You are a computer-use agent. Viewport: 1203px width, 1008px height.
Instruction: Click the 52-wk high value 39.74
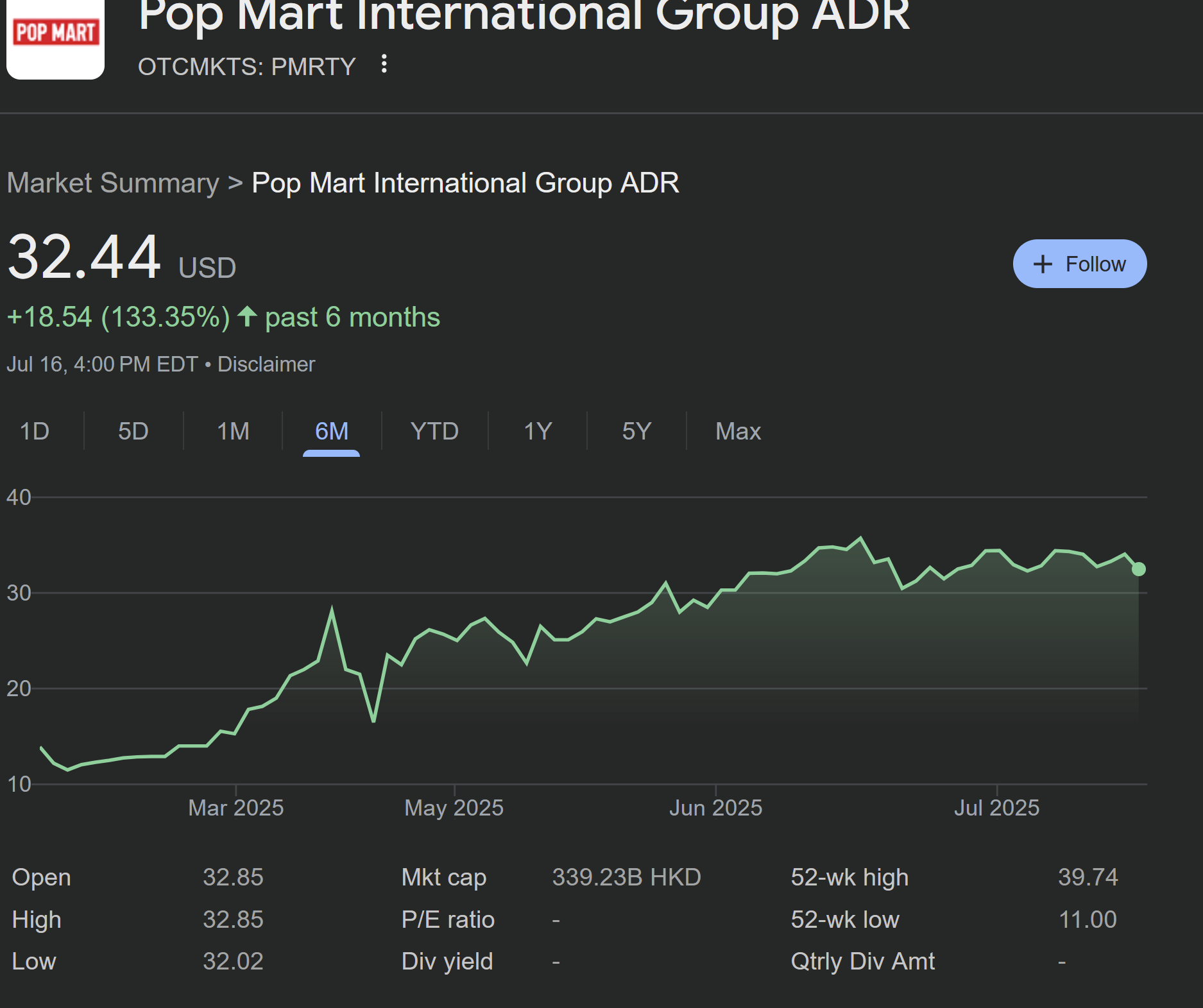pyautogui.click(x=1088, y=877)
